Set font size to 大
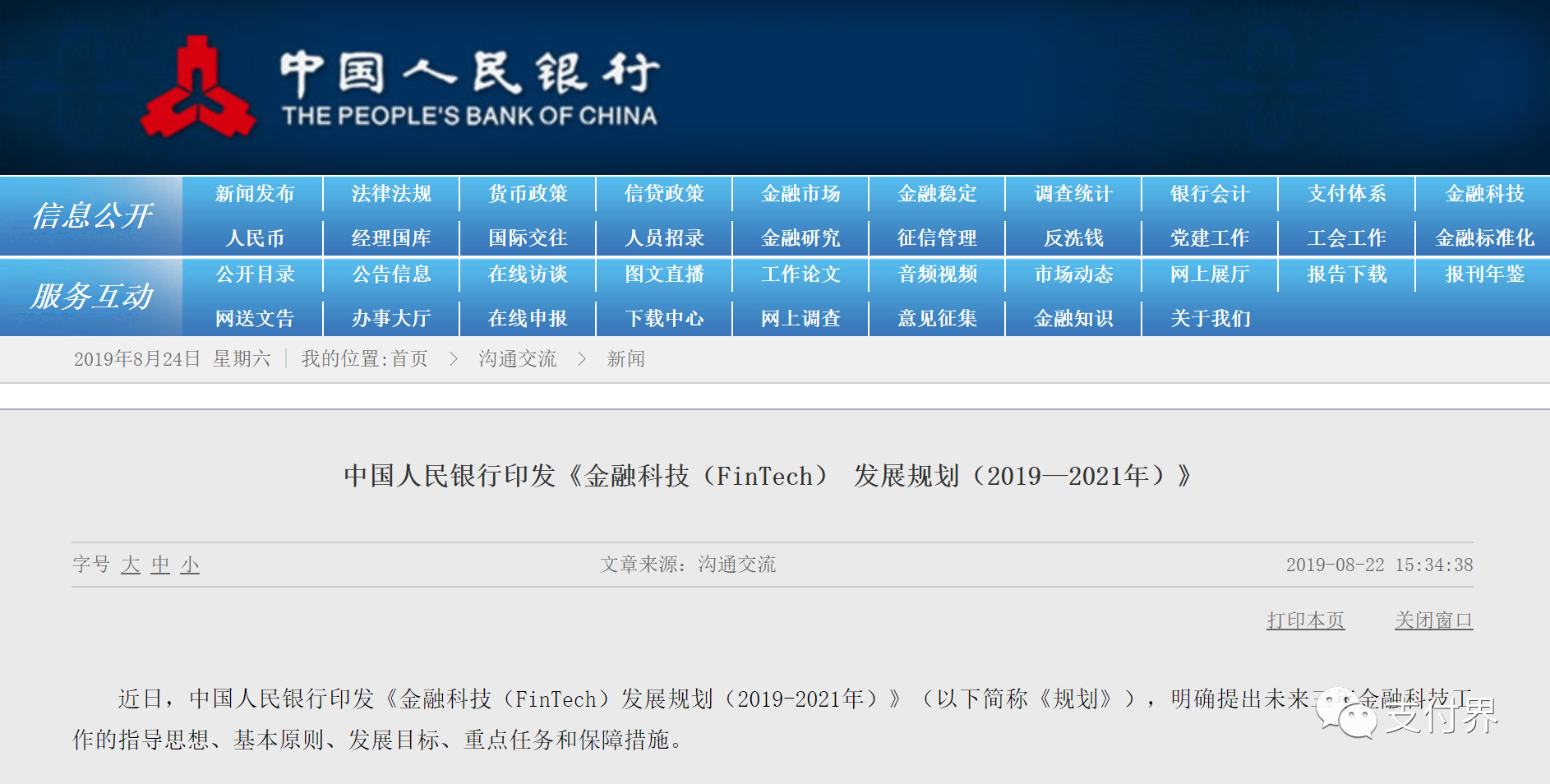The height and width of the screenshot is (784, 1550). (x=131, y=565)
